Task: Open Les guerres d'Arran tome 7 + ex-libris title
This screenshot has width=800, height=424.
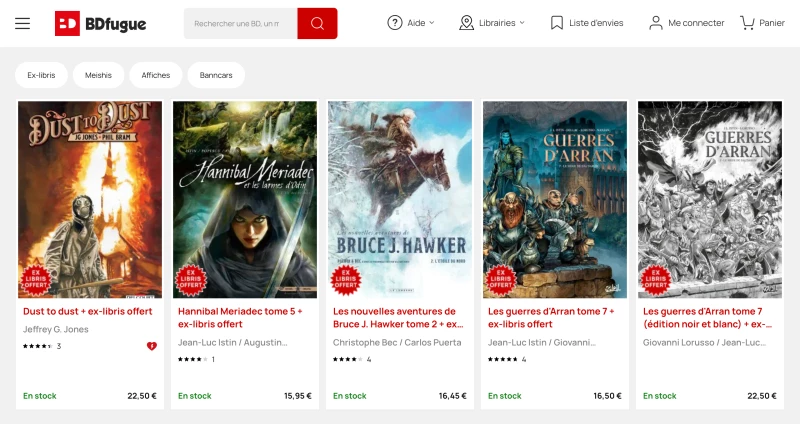Action: [x=551, y=317]
